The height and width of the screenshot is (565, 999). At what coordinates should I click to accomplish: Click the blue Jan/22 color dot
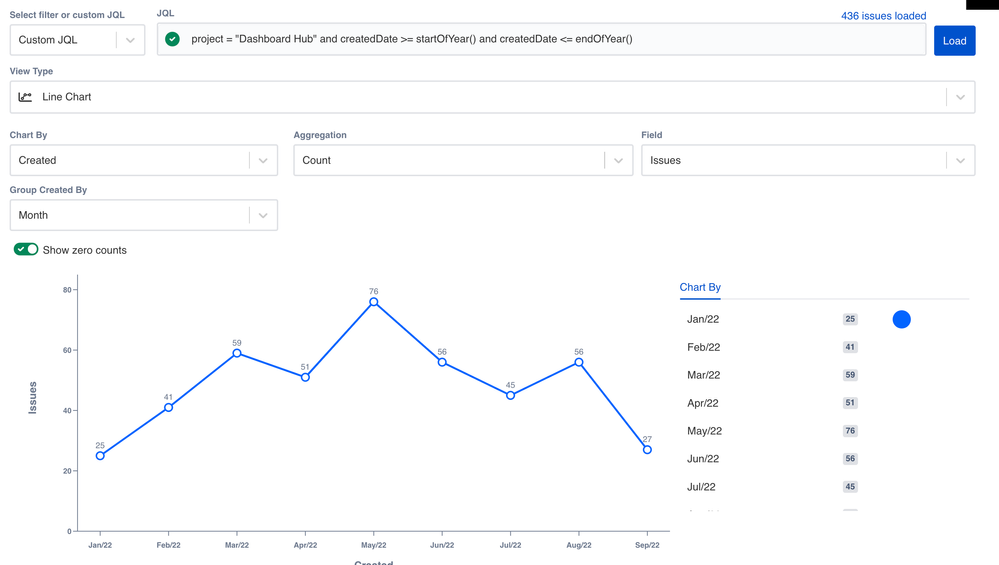[x=901, y=320]
